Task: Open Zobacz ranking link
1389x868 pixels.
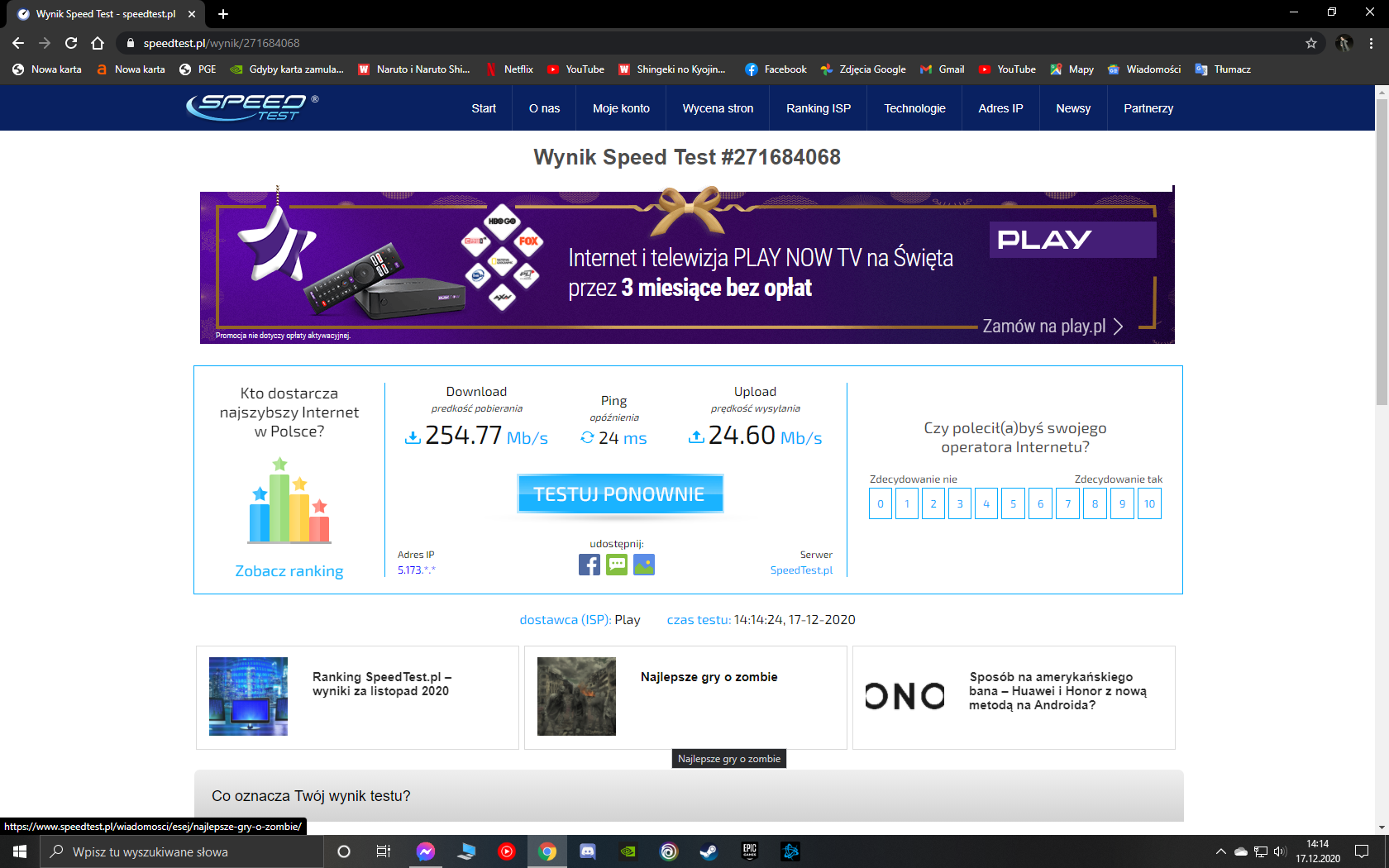Action: (289, 571)
